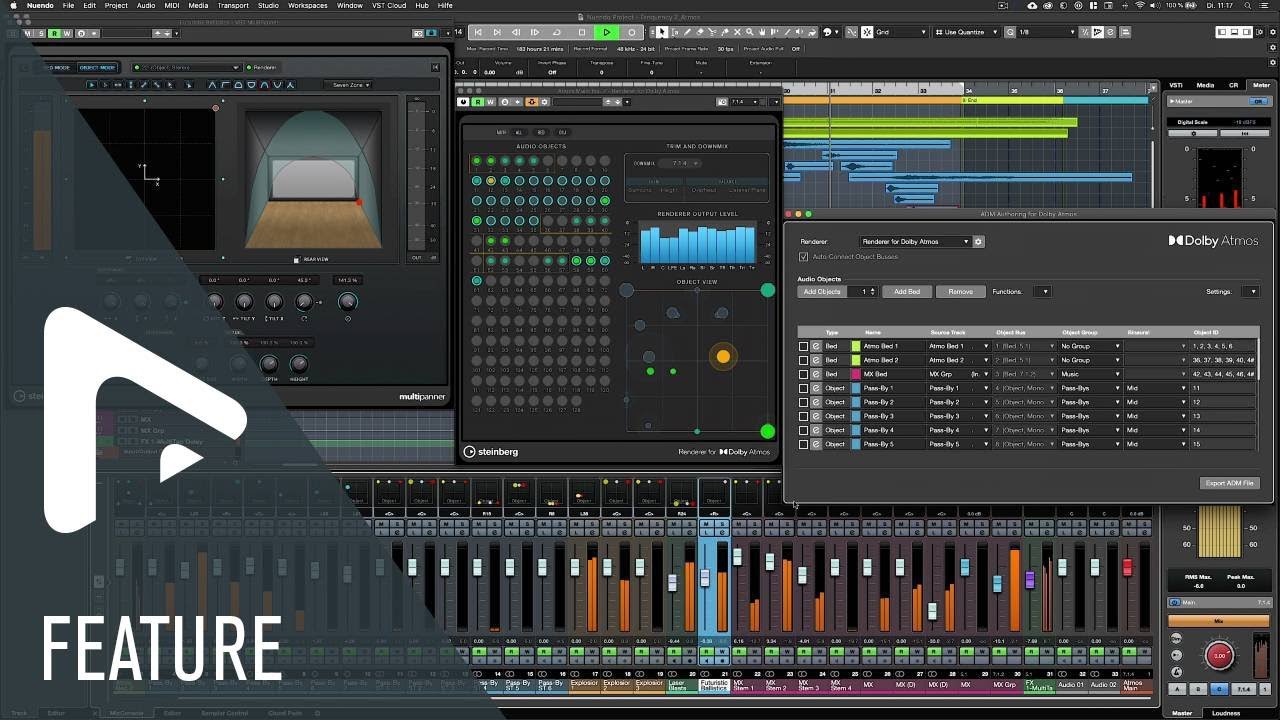
Task: Click the Record transport button
Action: 631,32
